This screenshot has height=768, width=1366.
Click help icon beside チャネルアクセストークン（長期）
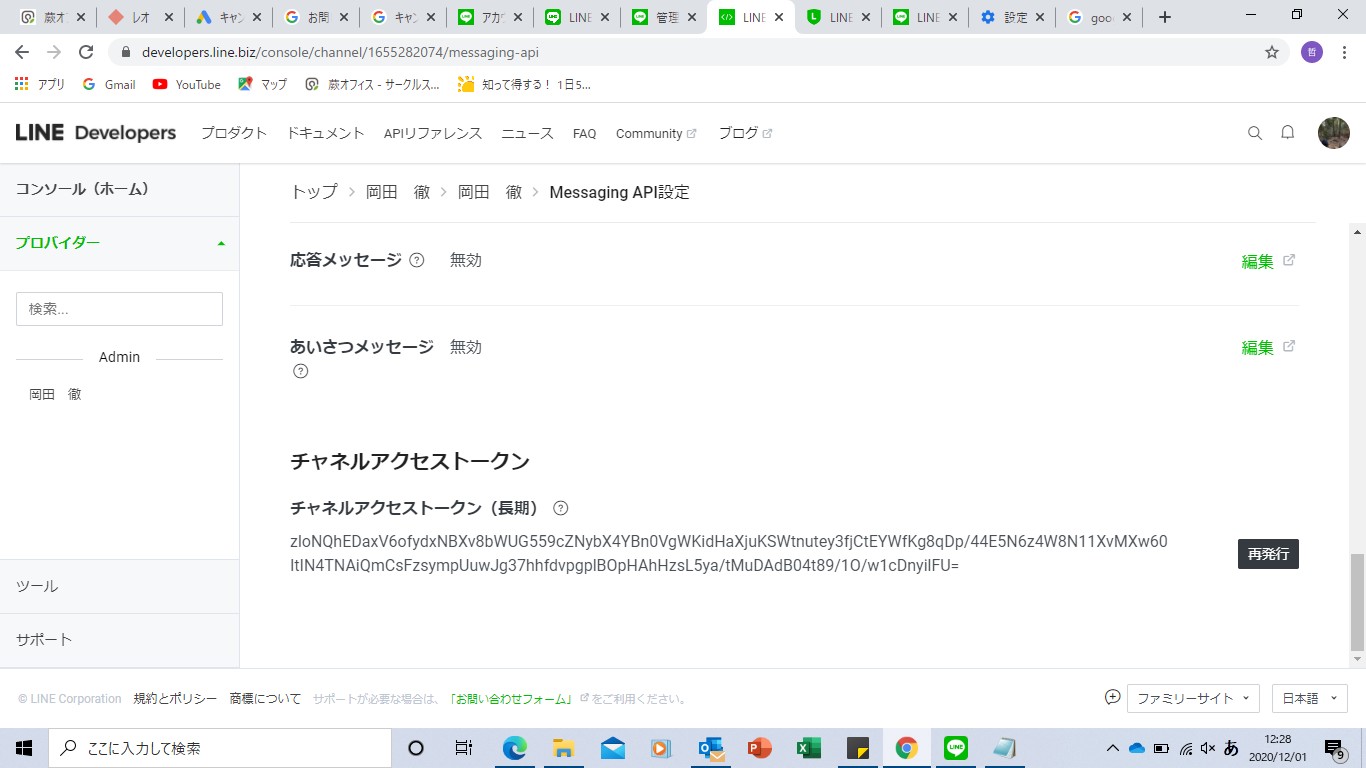click(x=561, y=508)
